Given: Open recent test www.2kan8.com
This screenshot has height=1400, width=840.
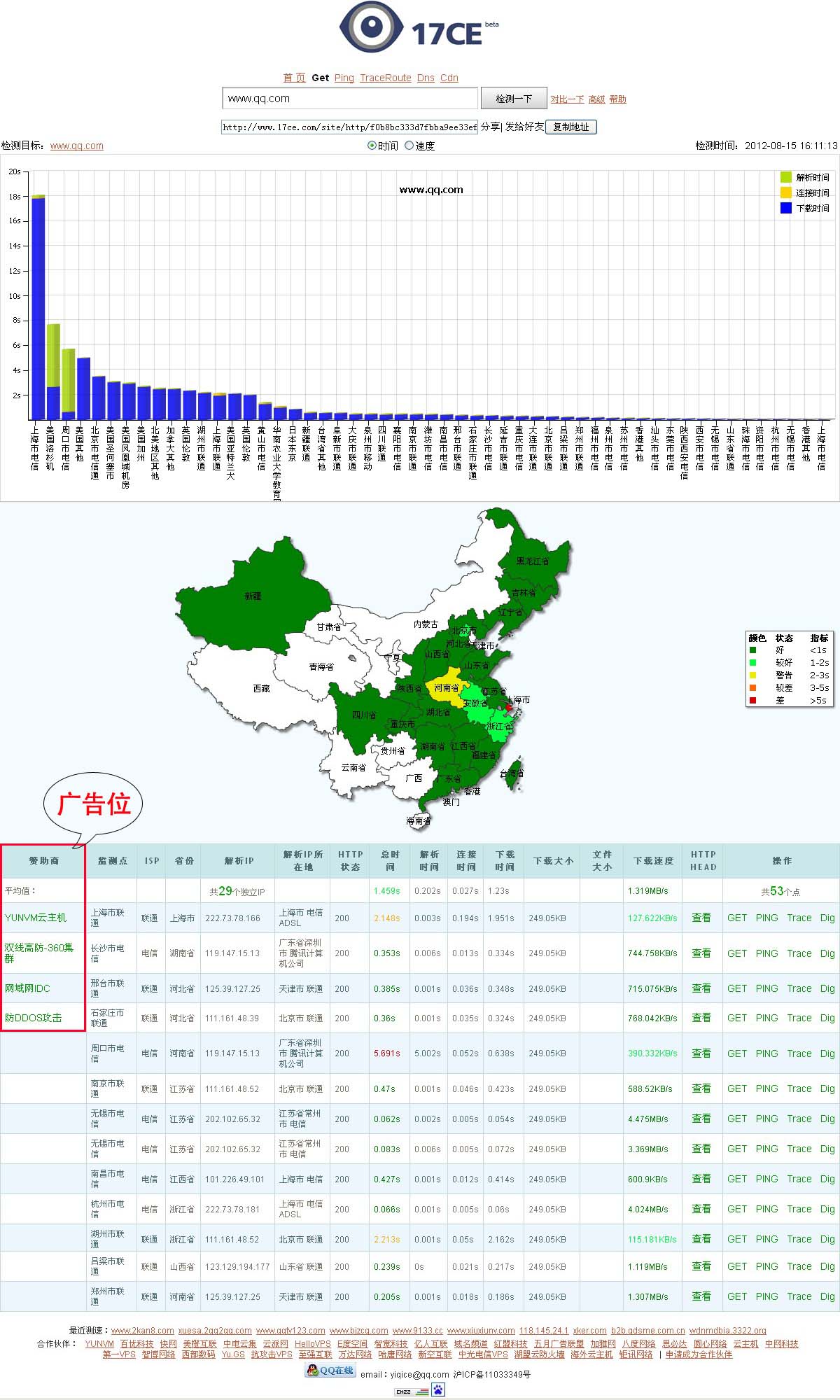Looking at the screenshot, I should click(143, 1331).
